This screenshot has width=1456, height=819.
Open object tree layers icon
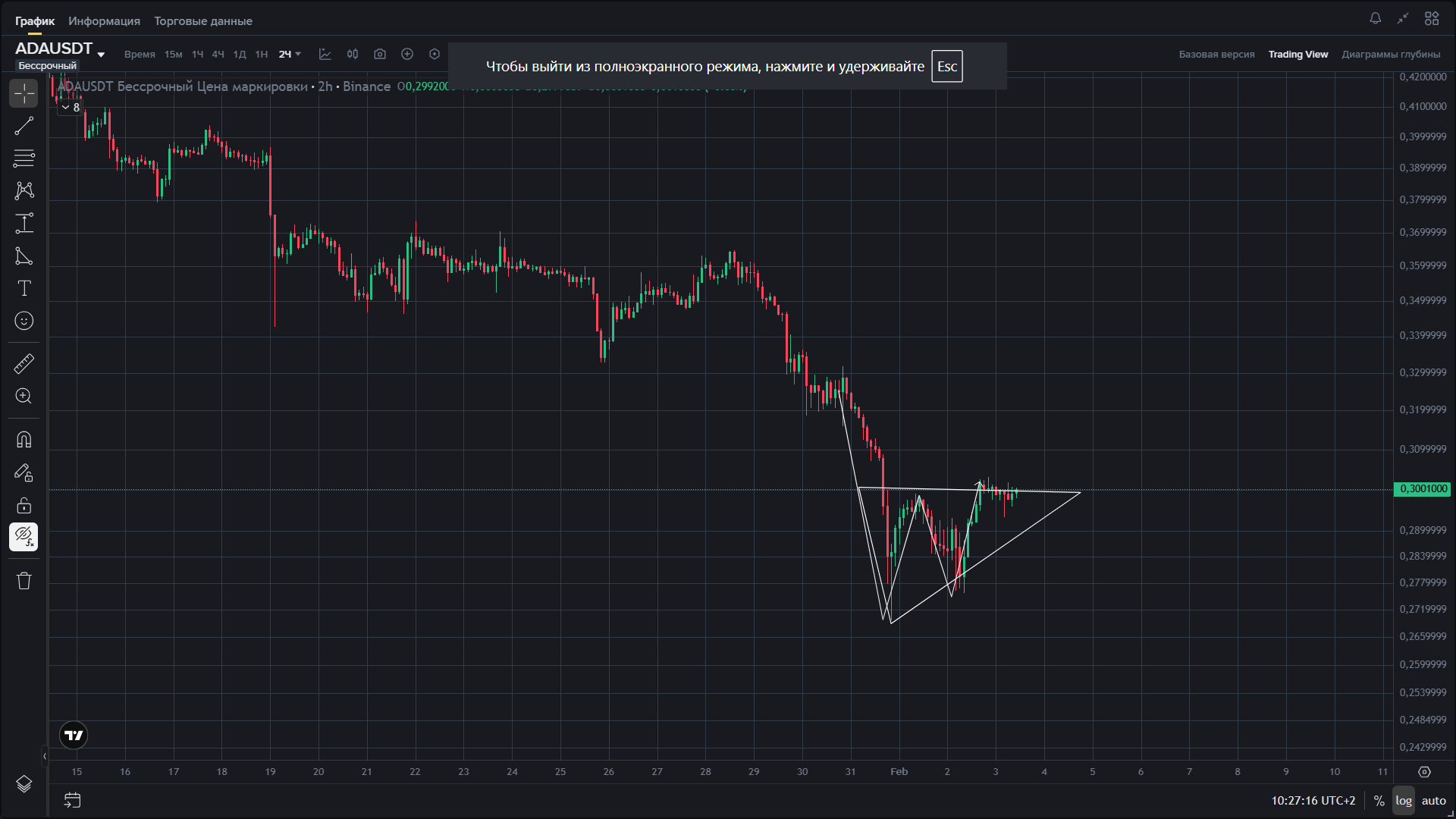point(24,784)
